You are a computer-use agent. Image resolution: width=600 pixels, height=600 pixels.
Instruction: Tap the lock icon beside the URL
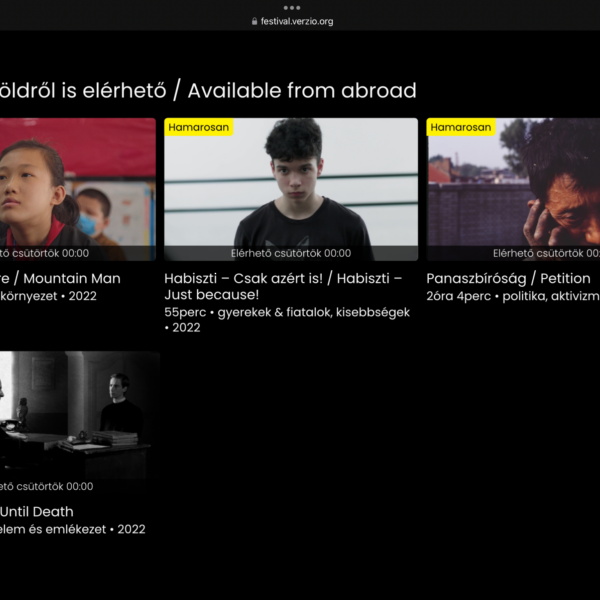click(x=254, y=21)
